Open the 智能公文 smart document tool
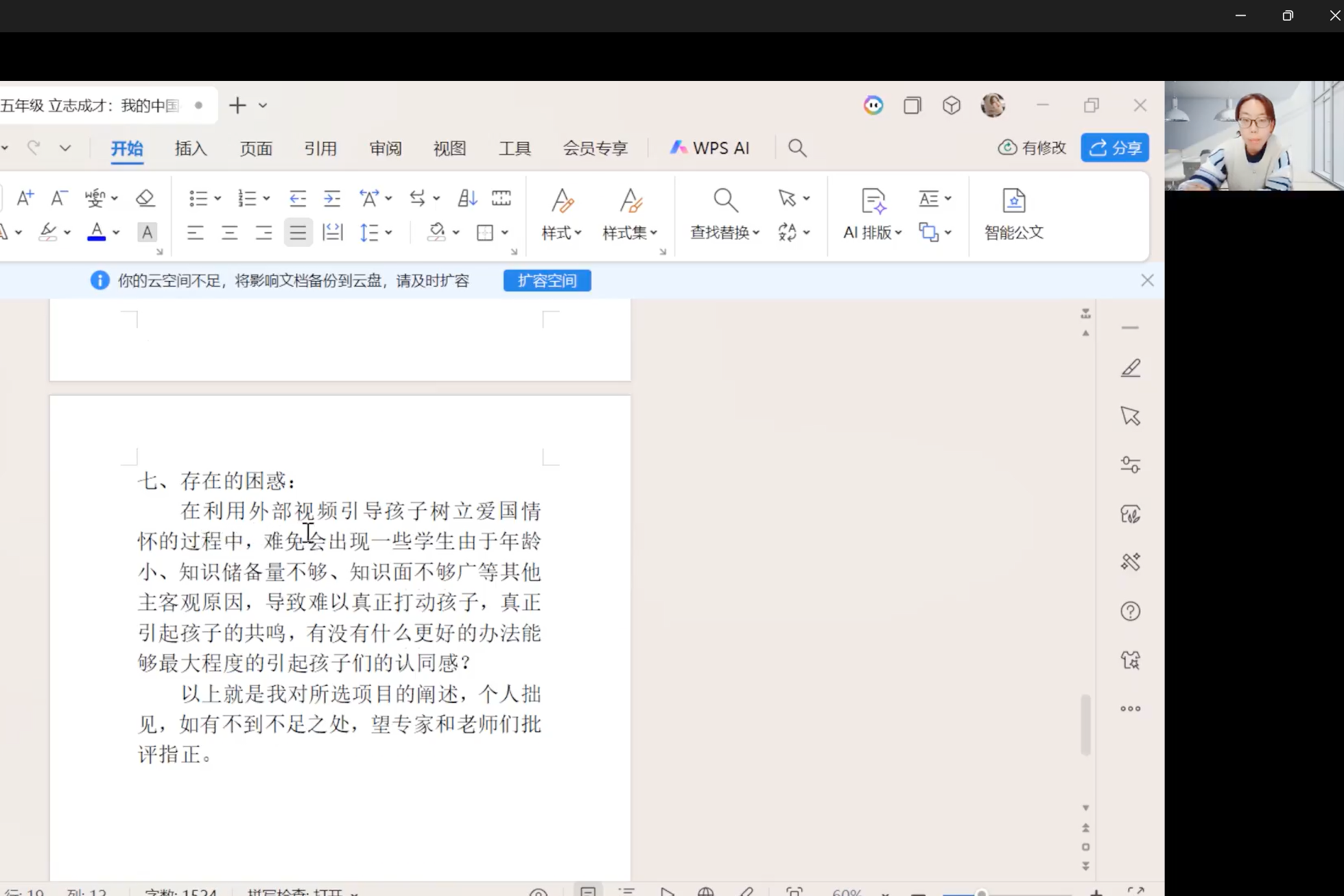 (1014, 214)
